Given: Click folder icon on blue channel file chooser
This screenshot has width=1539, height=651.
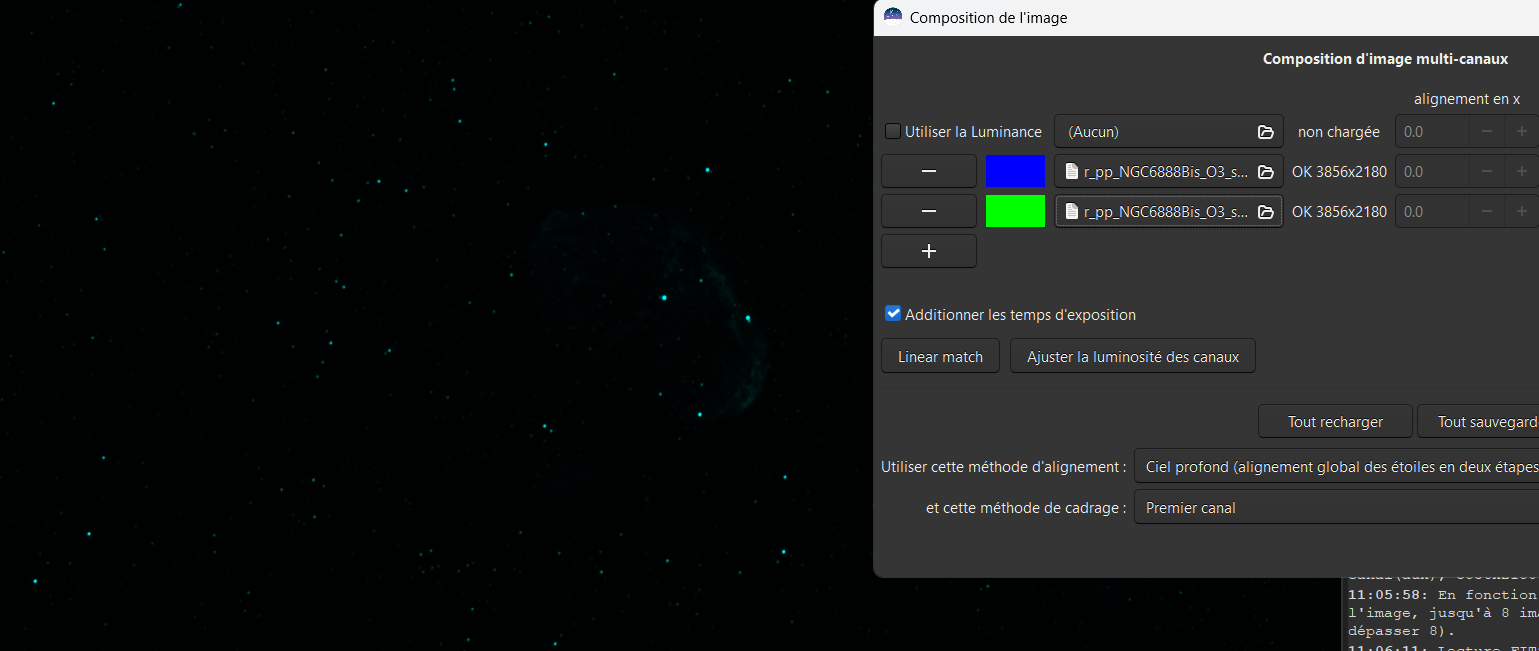Looking at the screenshot, I should click(1265, 172).
